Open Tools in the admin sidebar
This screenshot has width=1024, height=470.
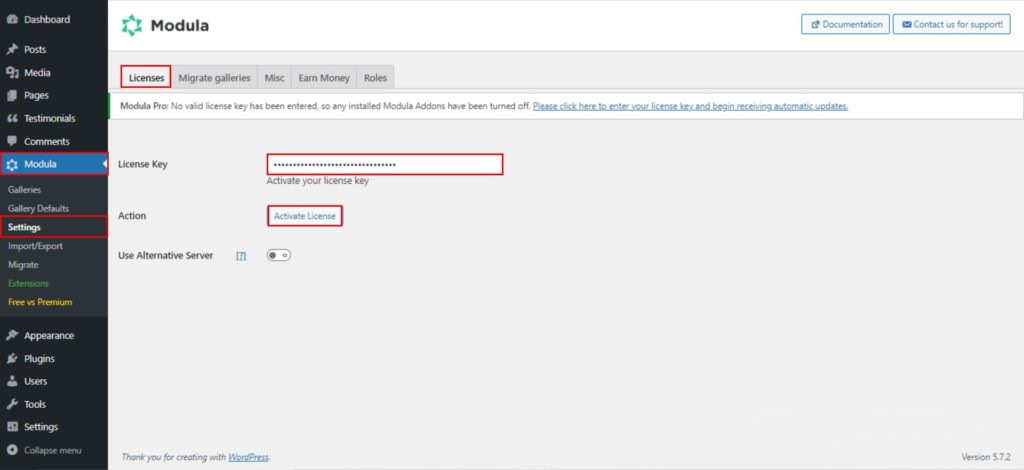click(35, 404)
